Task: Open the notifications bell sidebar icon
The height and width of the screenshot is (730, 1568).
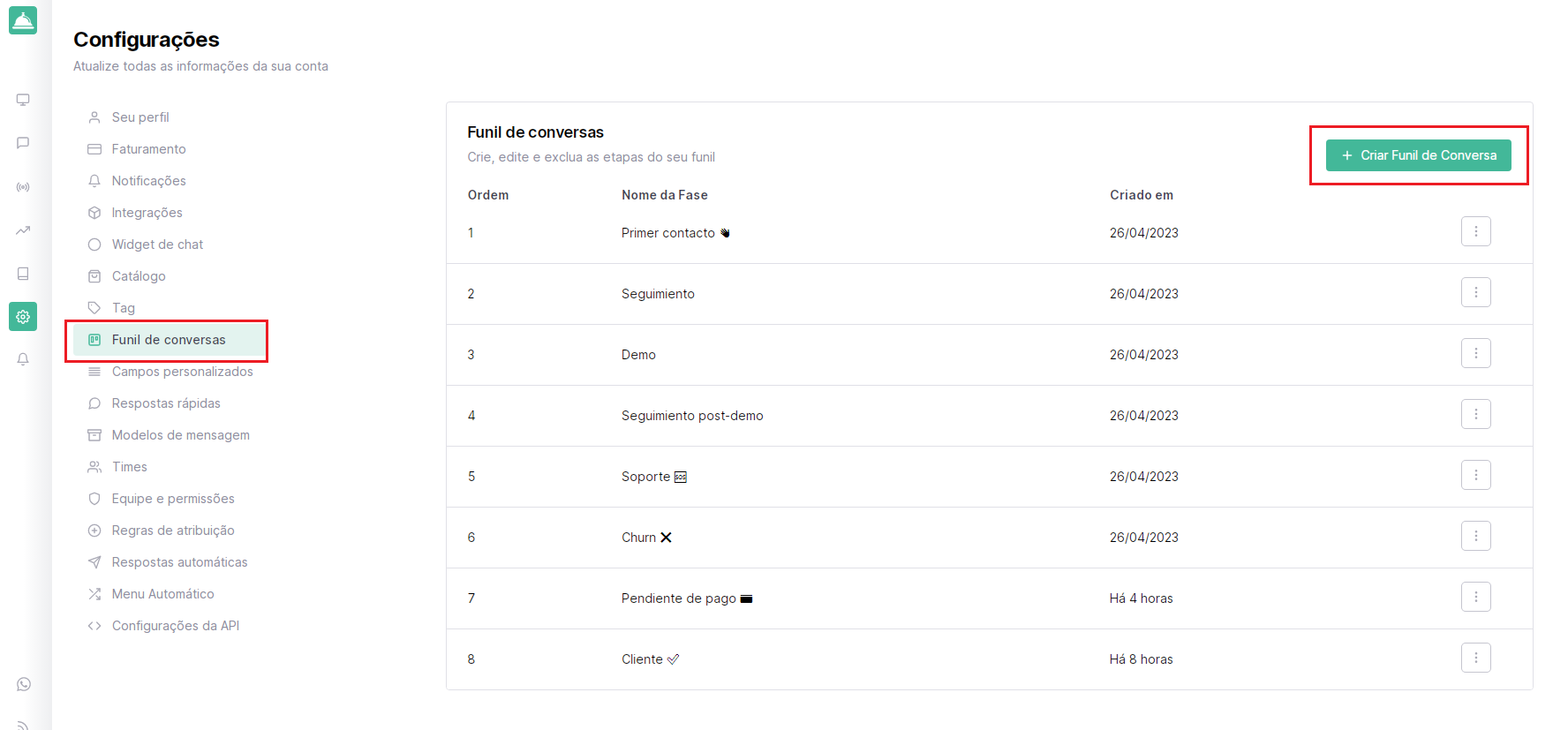Action: coord(23,359)
